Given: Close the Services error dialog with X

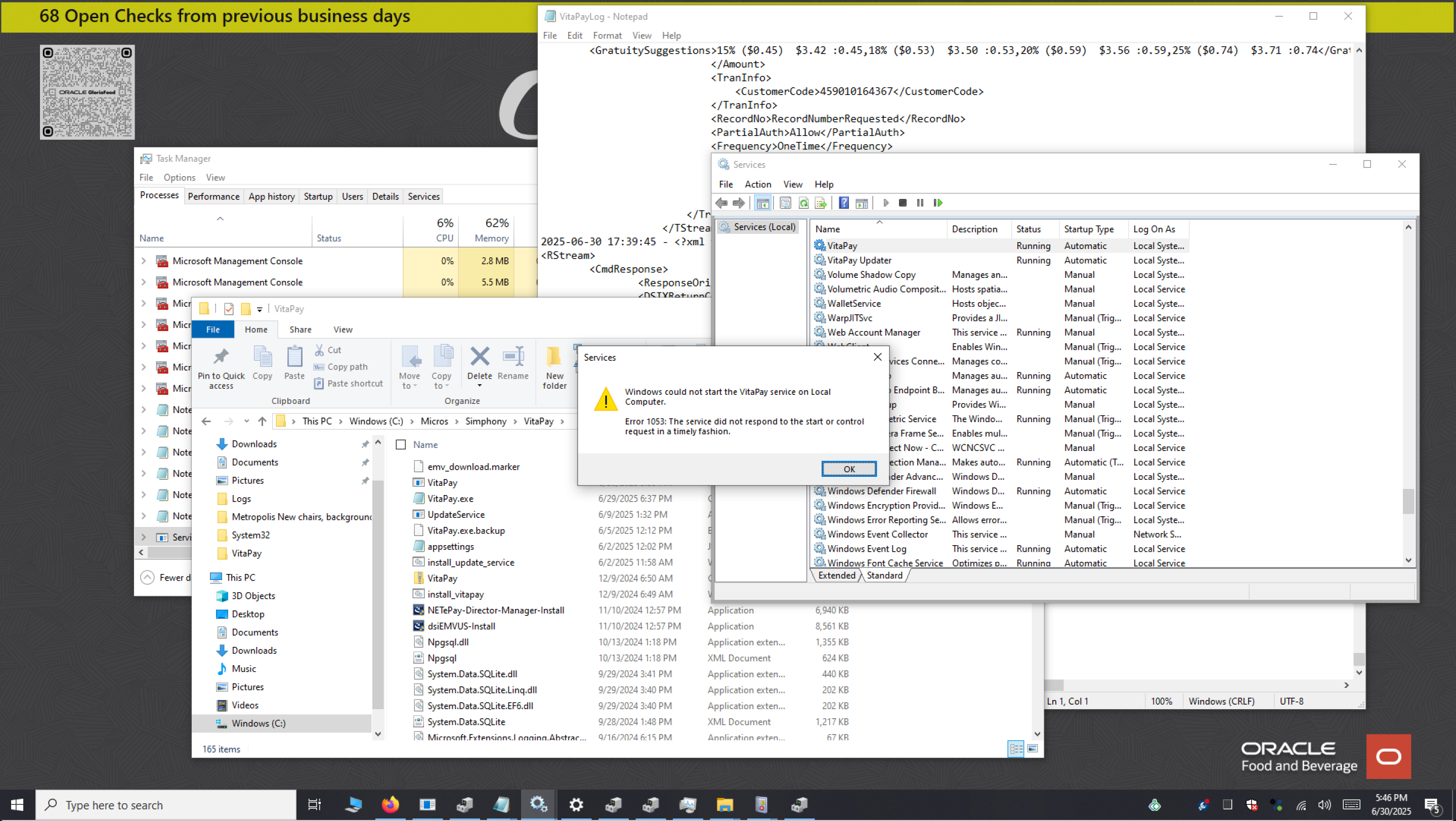Looking at the screenshot, I should (x=877, y=357).
